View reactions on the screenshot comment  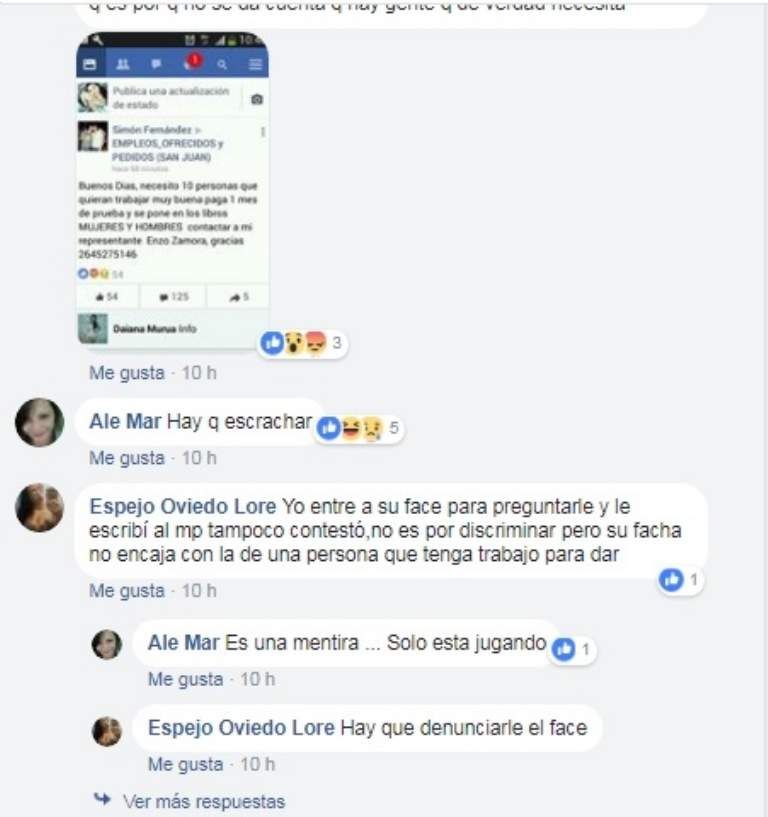(x=303, y=343)
